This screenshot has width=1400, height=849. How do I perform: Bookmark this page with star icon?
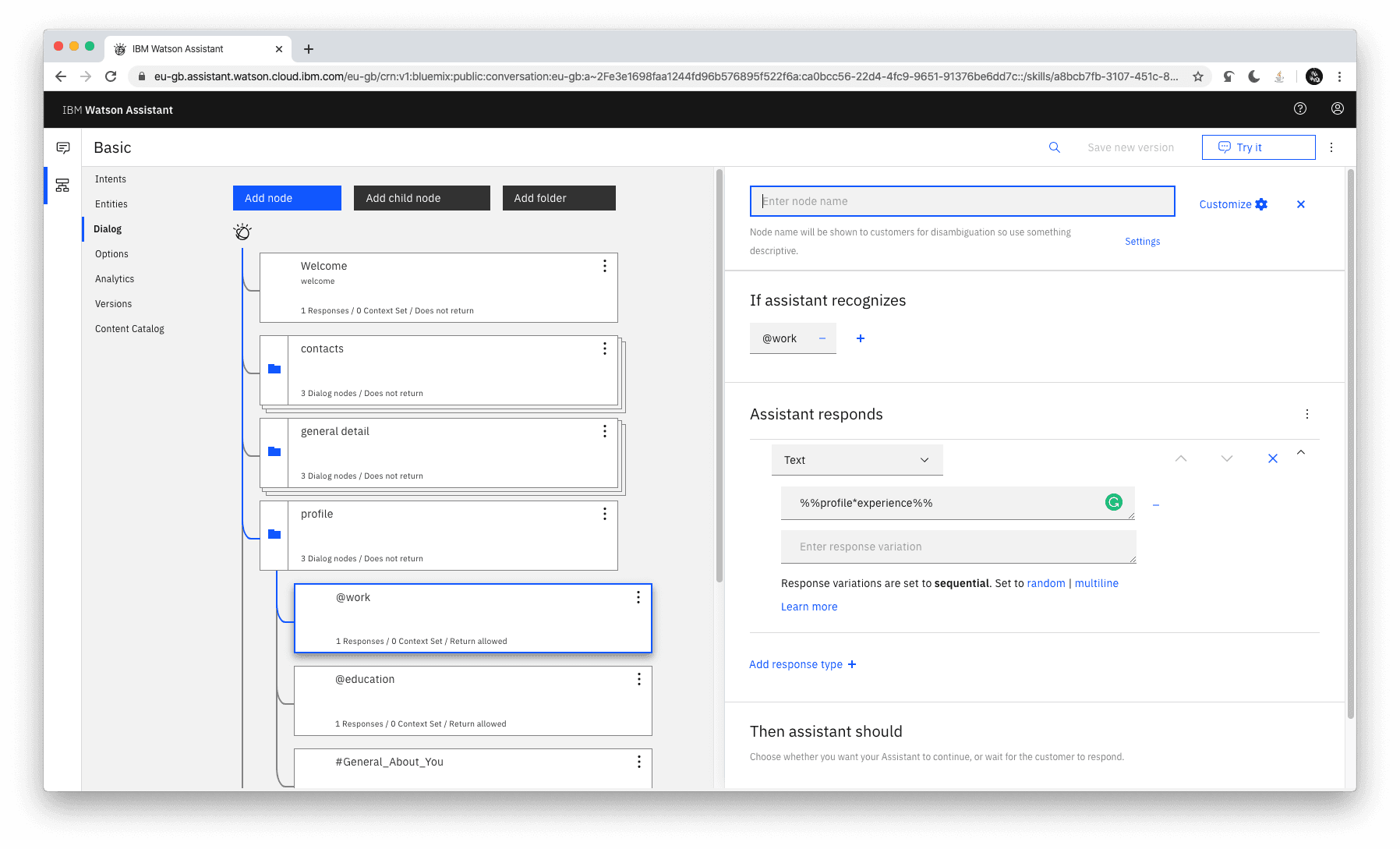pyautogui.click(x=1197, y=76)
